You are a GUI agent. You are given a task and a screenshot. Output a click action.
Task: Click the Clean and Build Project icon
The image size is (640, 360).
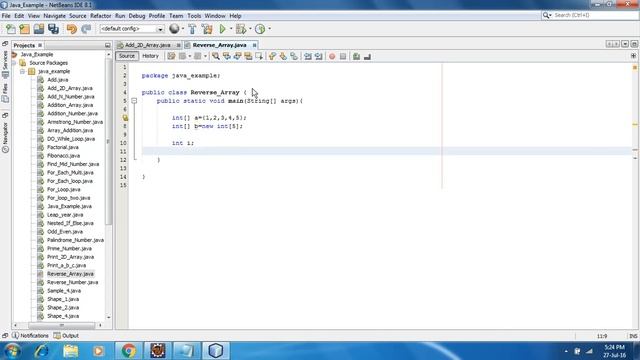tap(207, 29)
